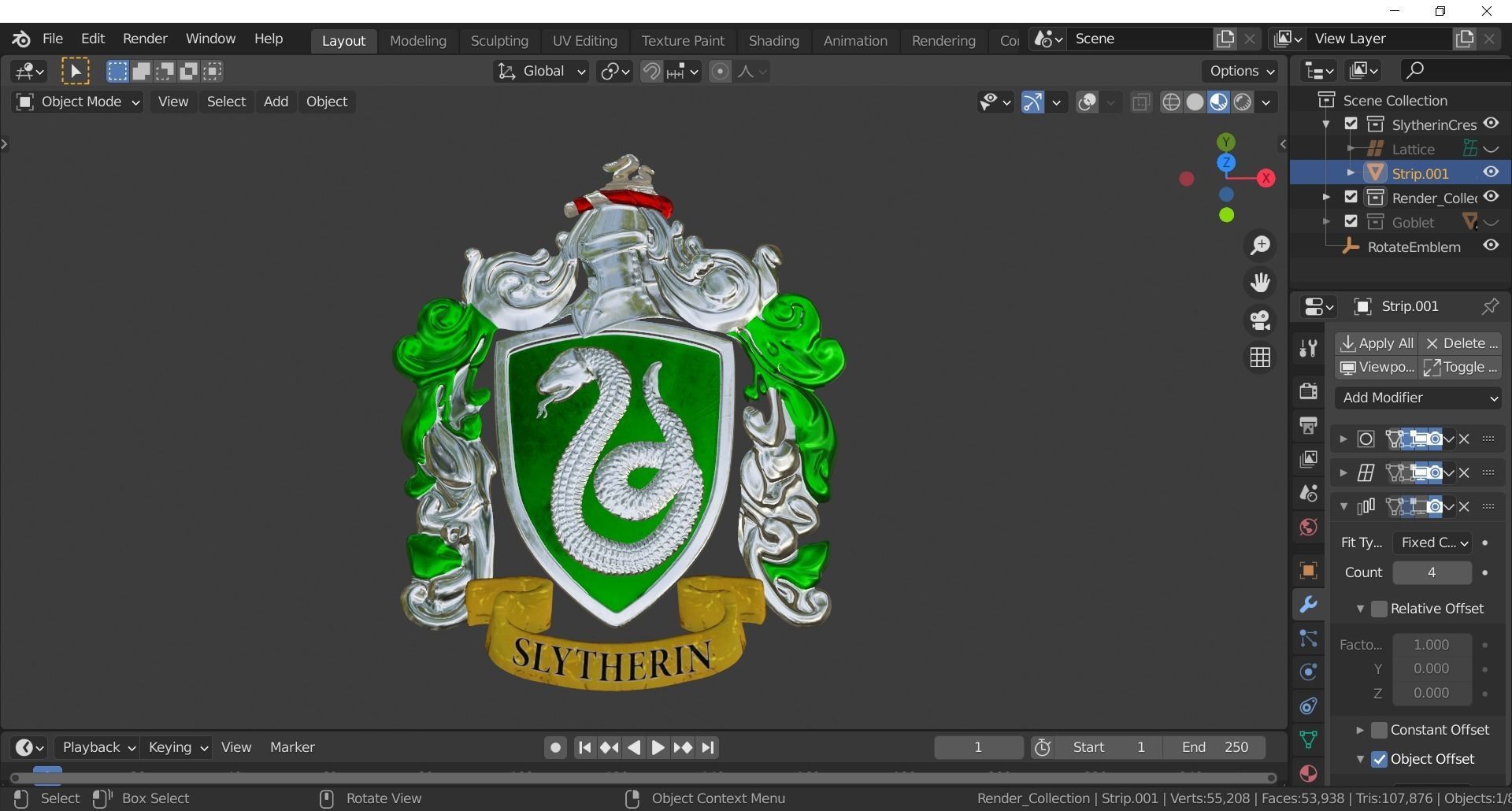Toggle auto keying record button

pyautogui.click(x=555, y=747)
